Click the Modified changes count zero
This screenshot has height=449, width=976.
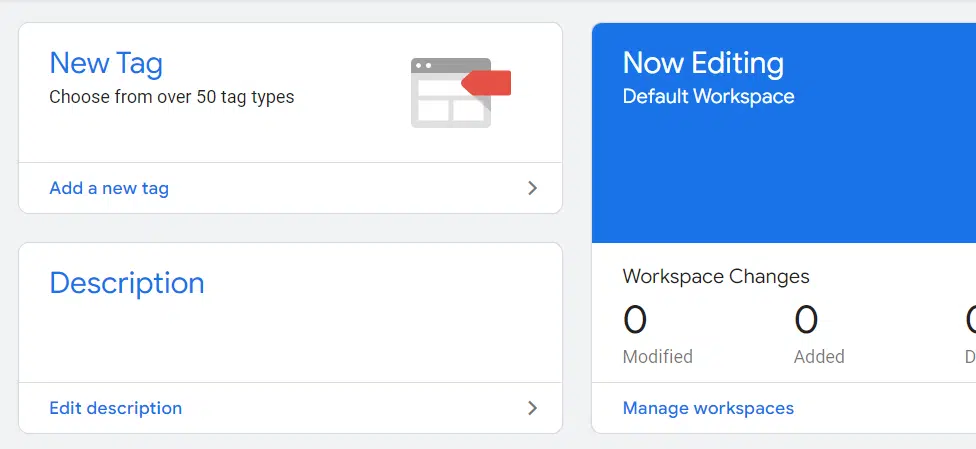pyautogui.click(x=635, y=321)
